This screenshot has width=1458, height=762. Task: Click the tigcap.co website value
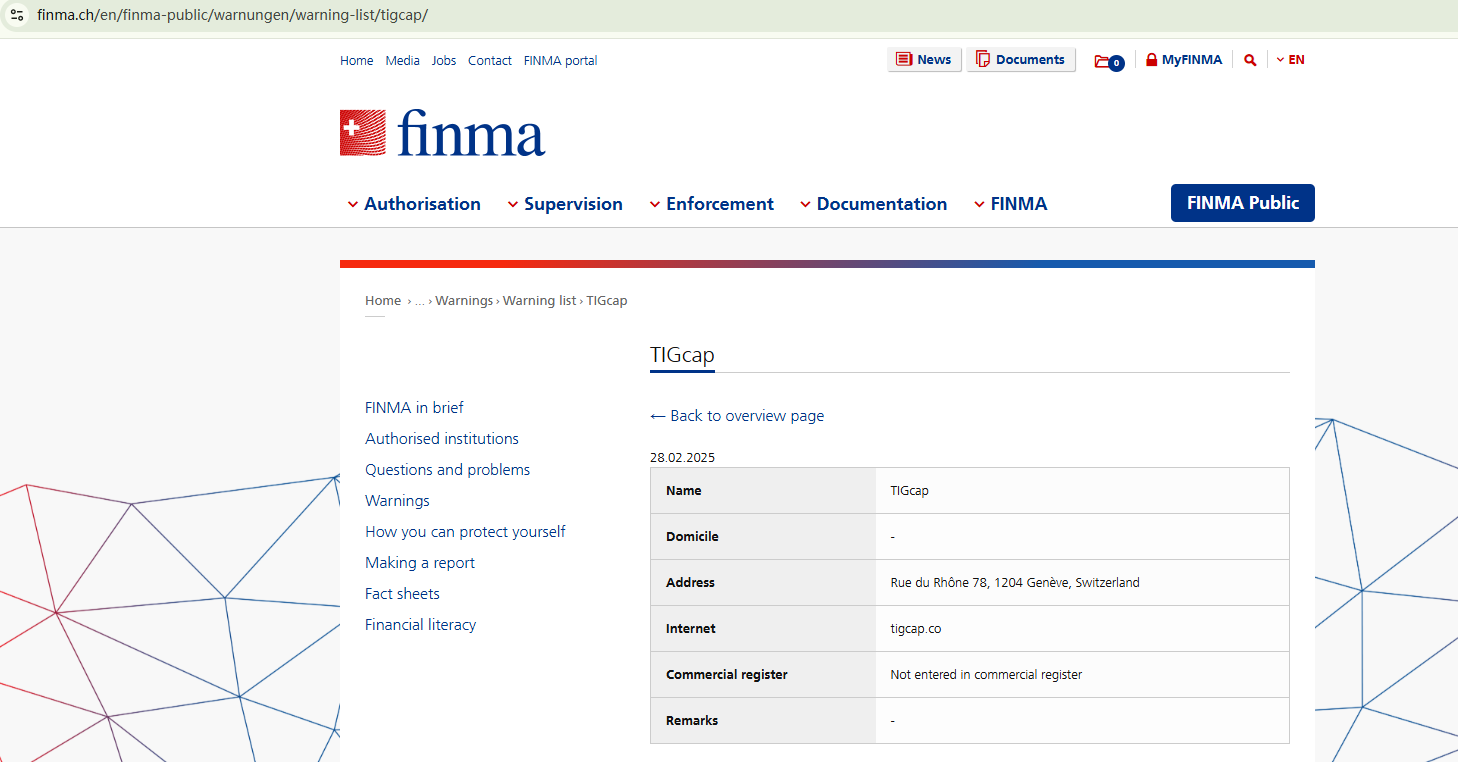[x=916, y=629]
